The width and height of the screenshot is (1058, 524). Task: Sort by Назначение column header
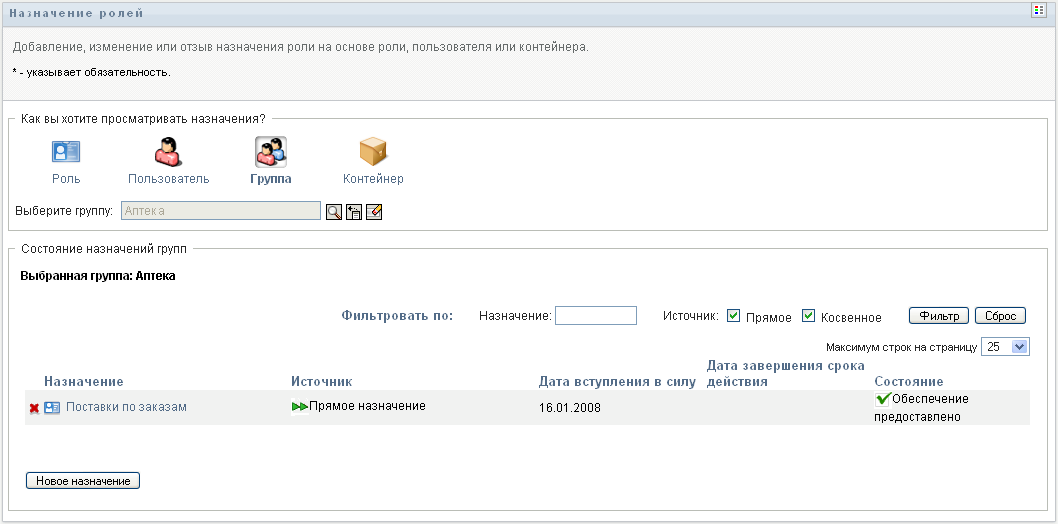(84, 382)
